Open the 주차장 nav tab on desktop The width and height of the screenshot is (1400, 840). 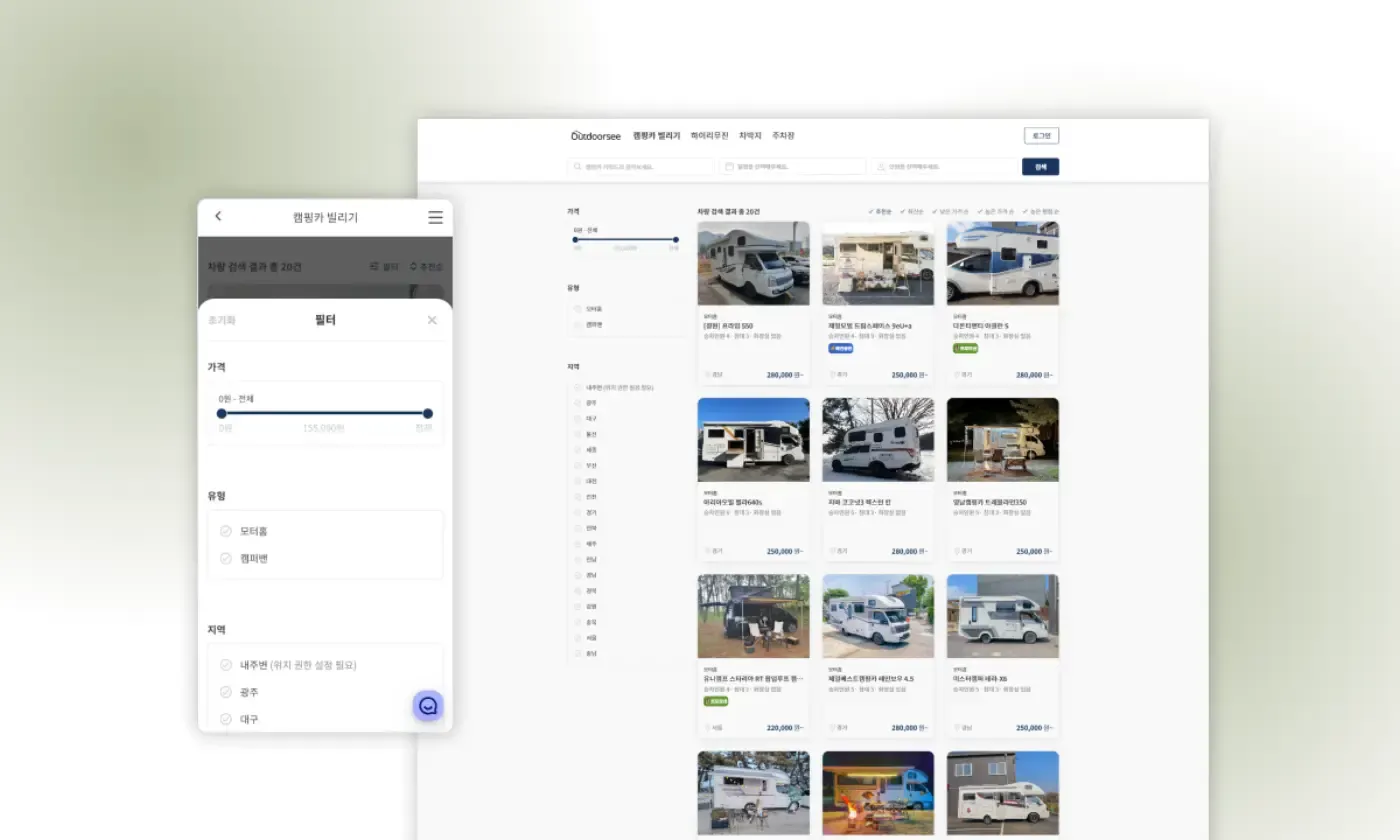(x=783, y=136)
